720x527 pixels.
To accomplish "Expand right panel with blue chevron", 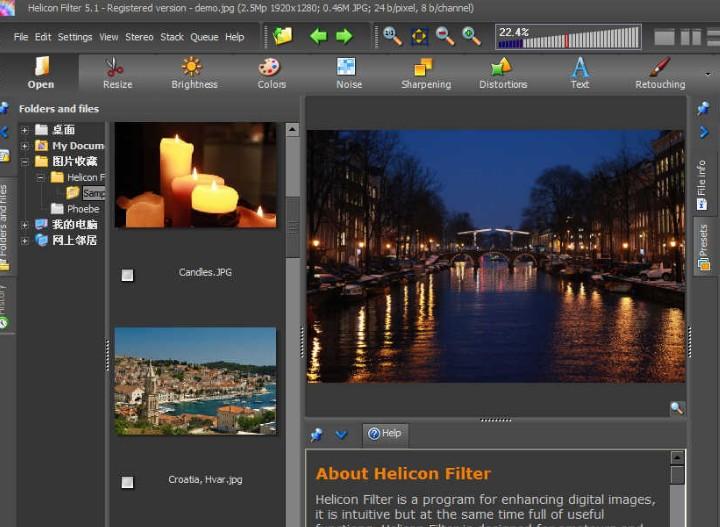I will [704, 132].
